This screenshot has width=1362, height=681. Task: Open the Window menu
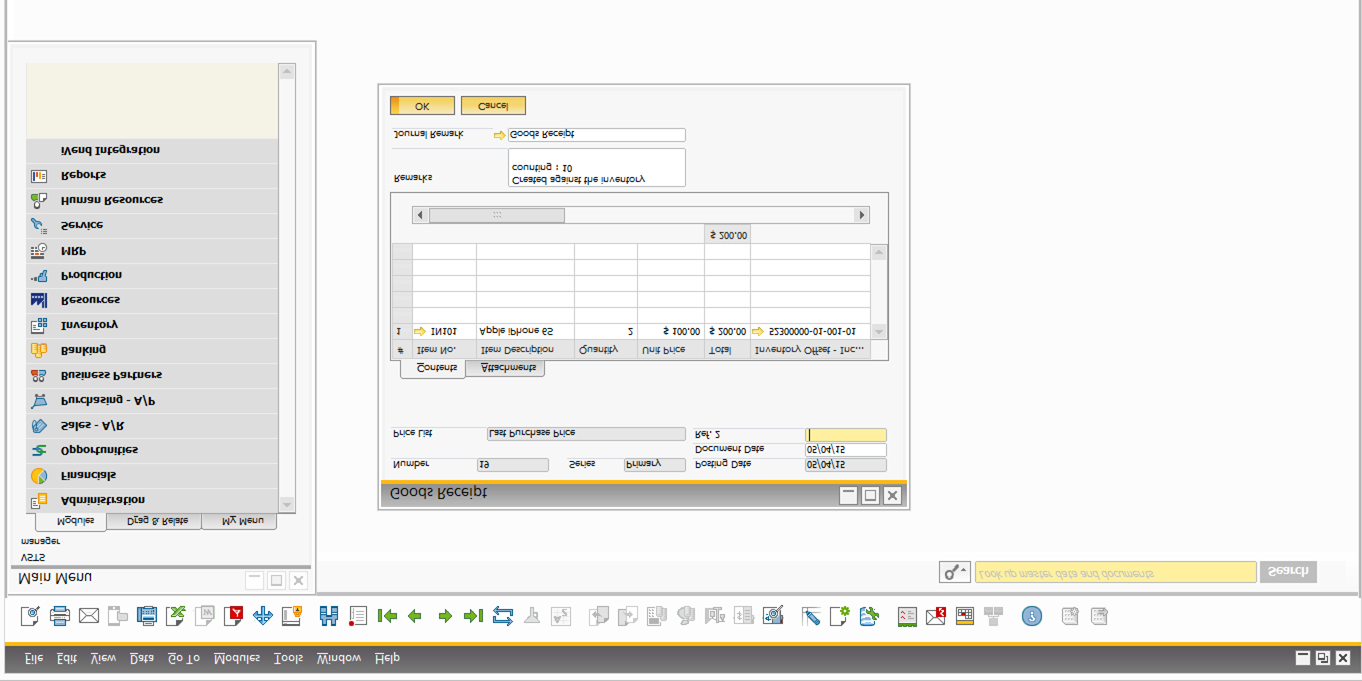(339, 658)
